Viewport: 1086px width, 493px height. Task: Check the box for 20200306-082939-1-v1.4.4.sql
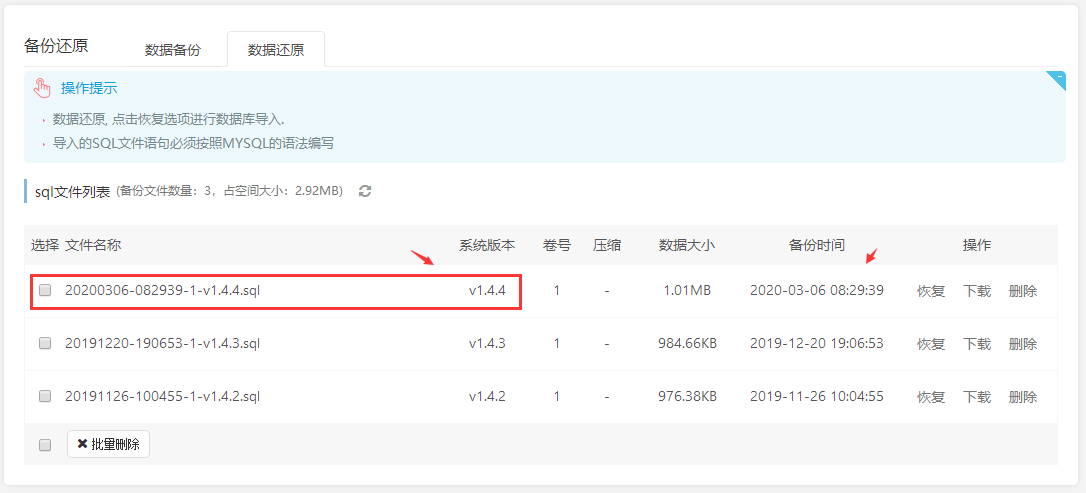(45, 291)
